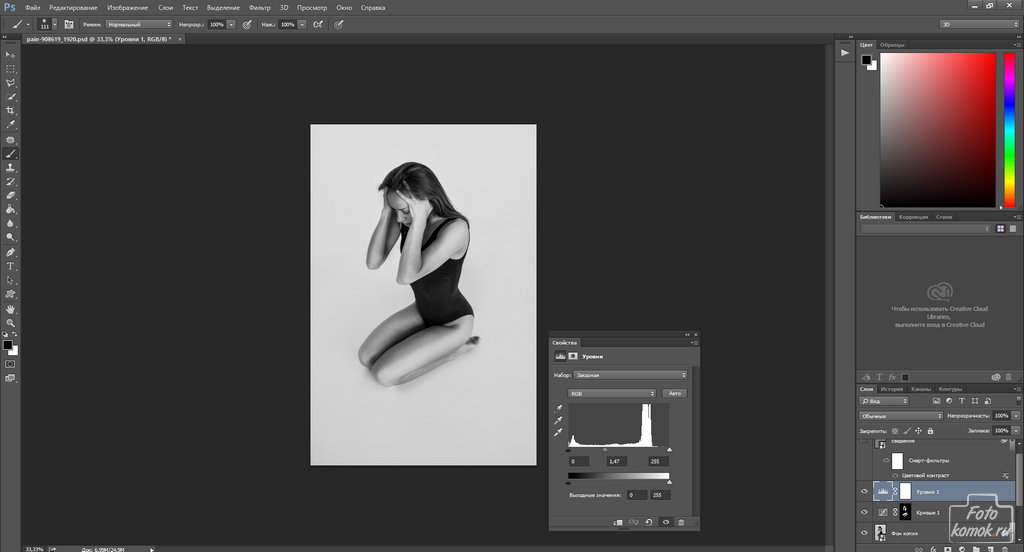Screen dimensions: 1024x552
Task: Open the Набор preset dropdown in Levels
Action: coord(628,375)
